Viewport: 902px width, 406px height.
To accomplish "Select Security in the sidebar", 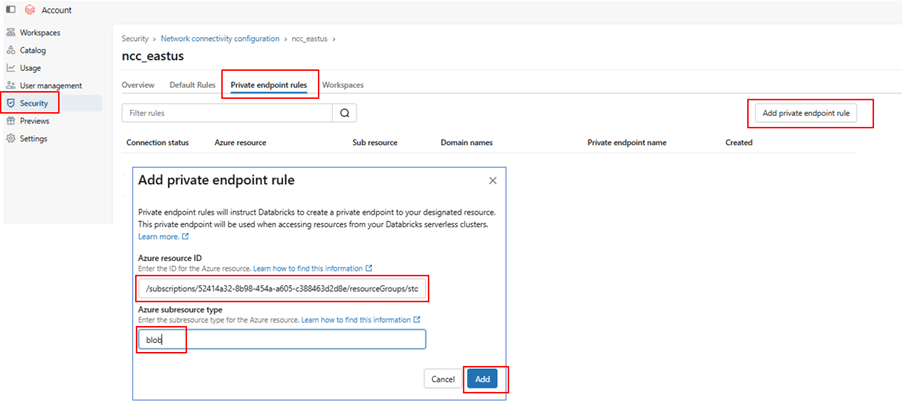I will pos(33,103).
